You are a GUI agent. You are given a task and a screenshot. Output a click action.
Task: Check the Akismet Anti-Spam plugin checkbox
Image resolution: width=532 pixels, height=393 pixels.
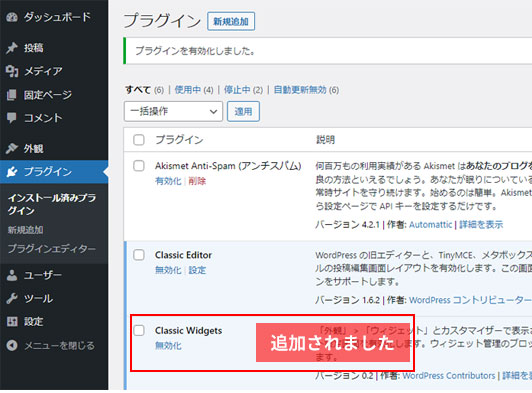(139, 166)
